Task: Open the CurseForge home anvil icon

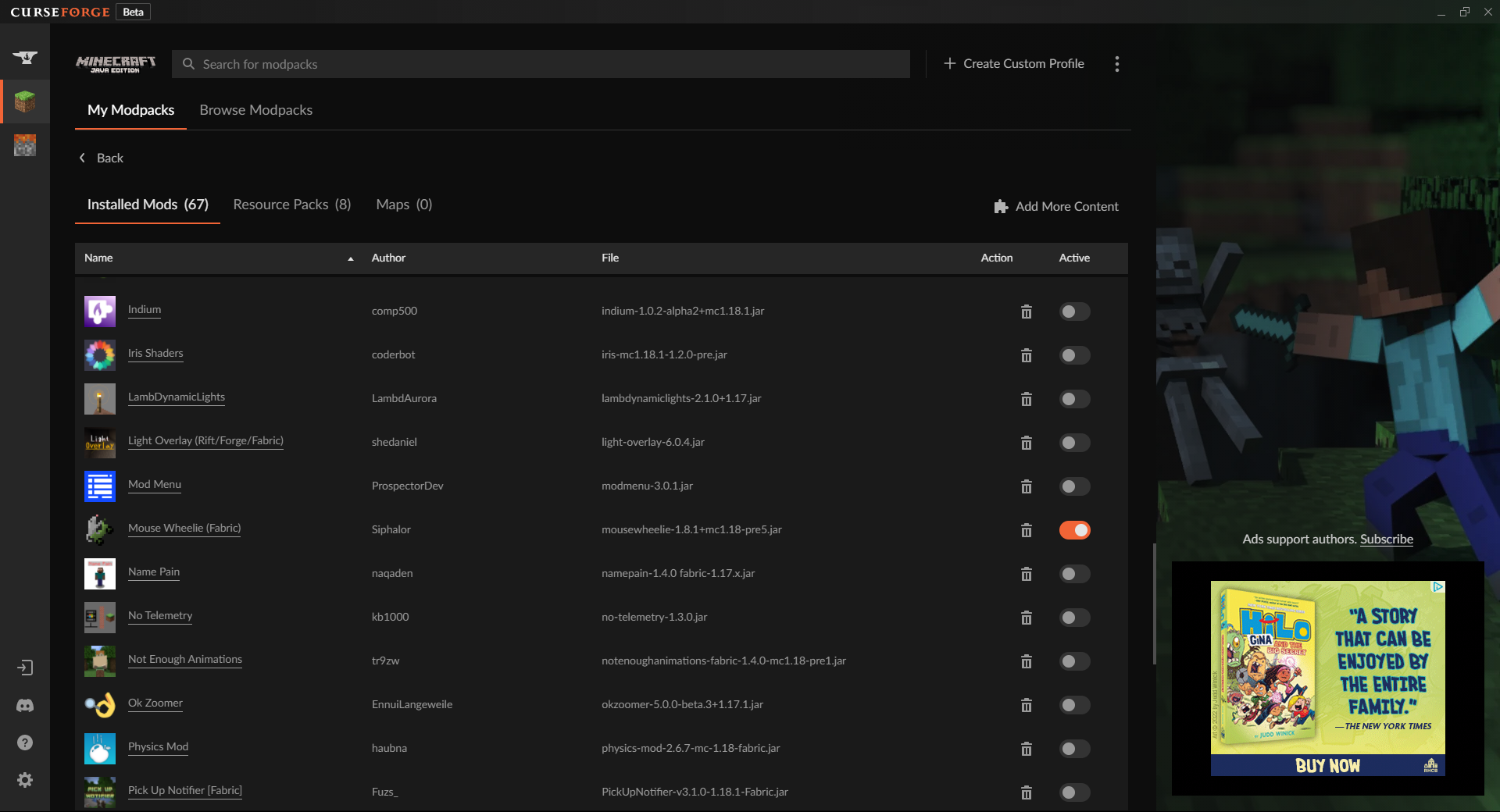Action: pos(25,56)
